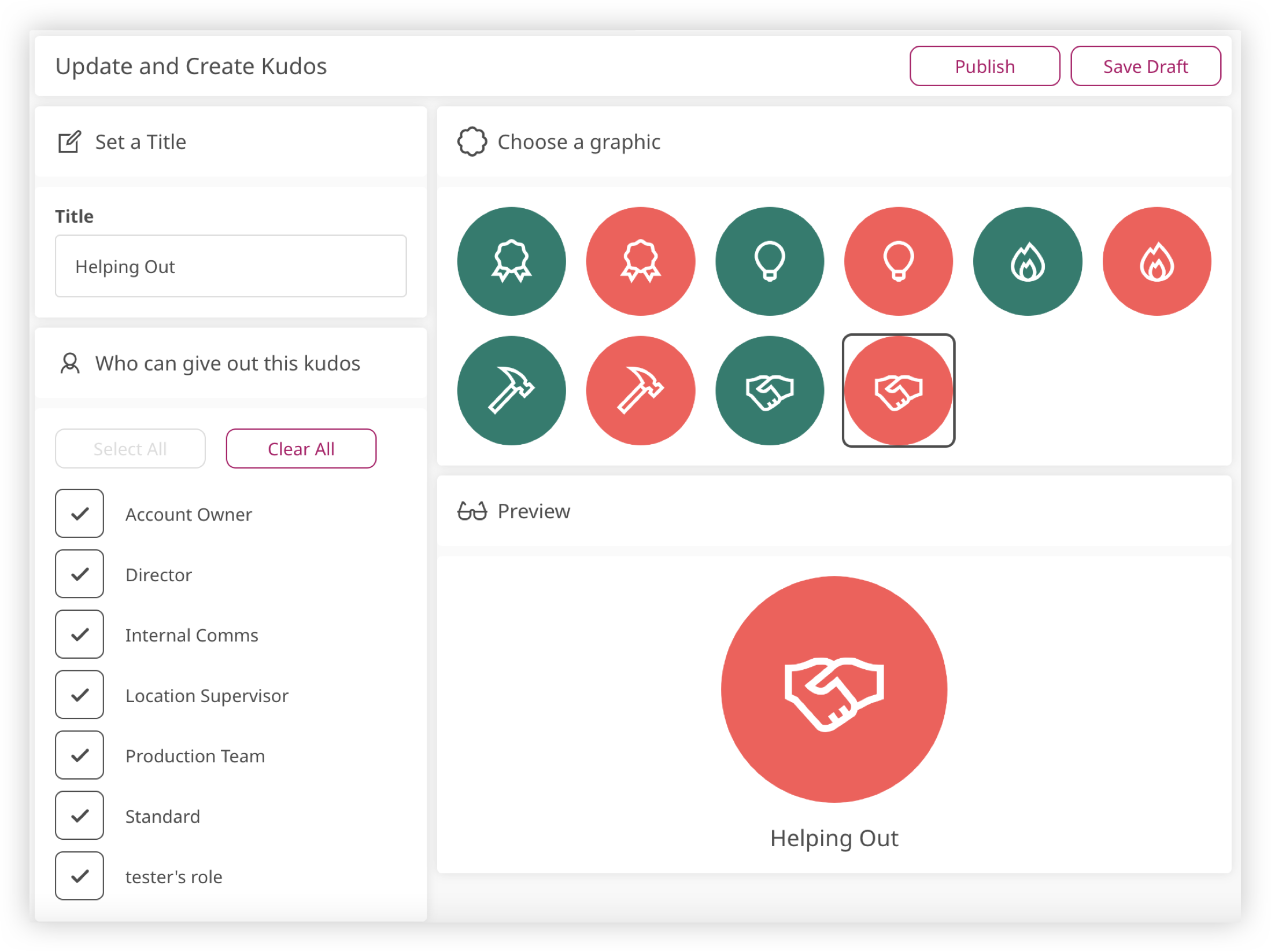
Task: Choose the red lightbulb graphic
Action: (x=899, y=261)
